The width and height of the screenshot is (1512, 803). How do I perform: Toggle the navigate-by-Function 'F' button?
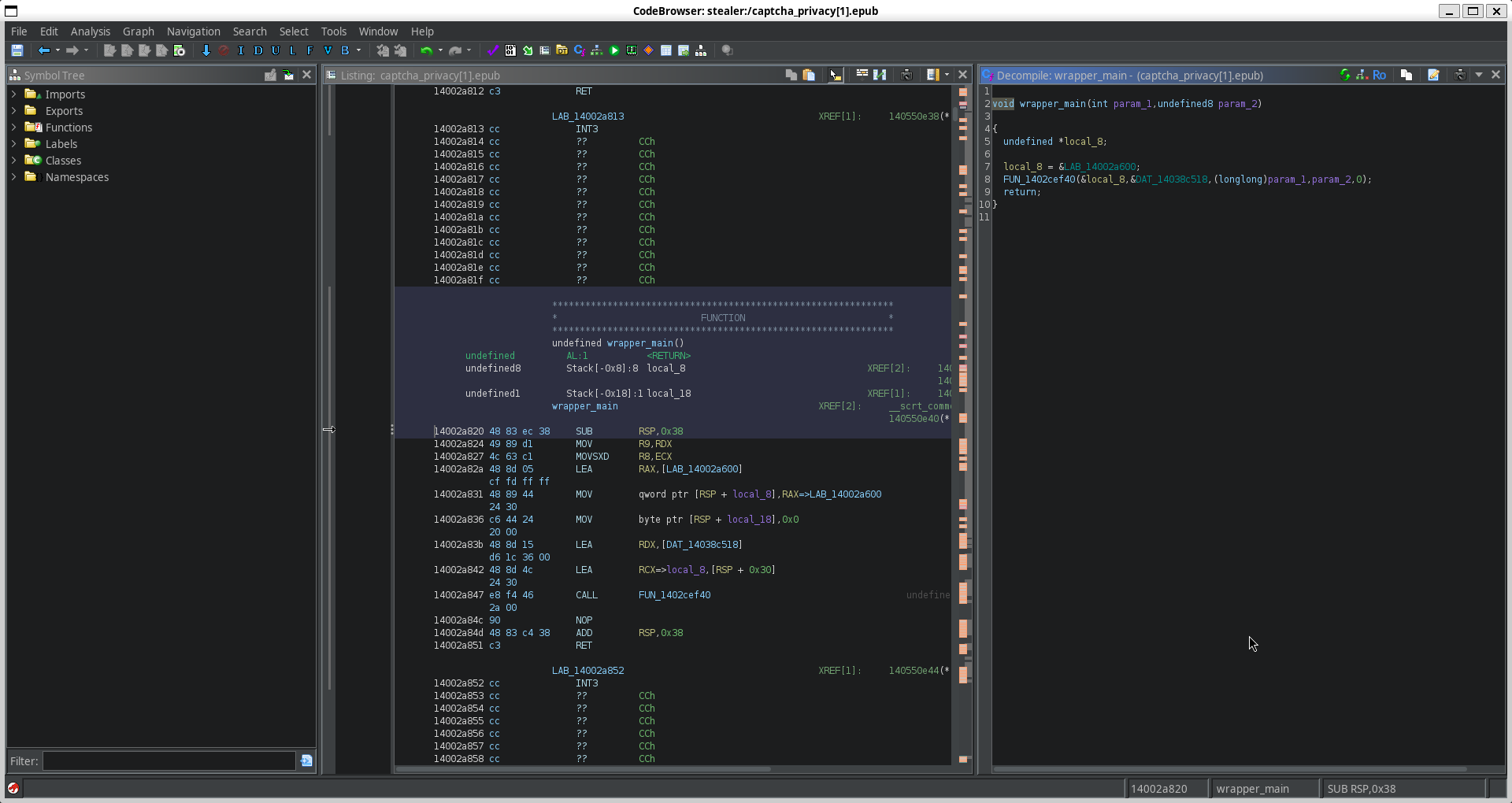[x=309, y=50]
